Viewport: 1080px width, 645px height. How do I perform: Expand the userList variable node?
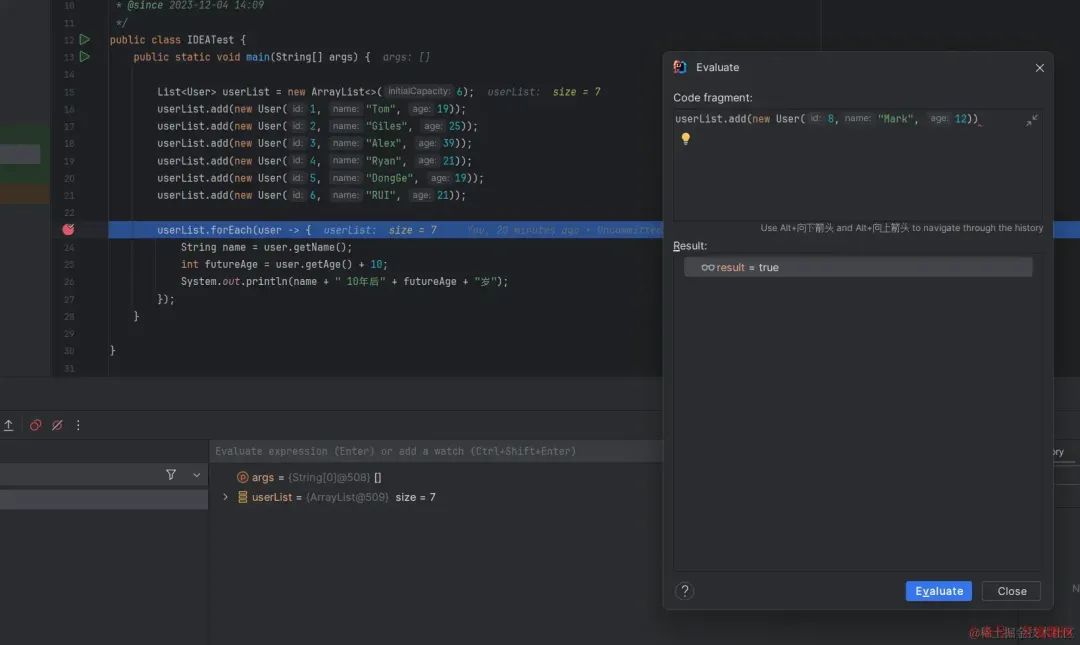pyautogui.click(x=225, y=497)
